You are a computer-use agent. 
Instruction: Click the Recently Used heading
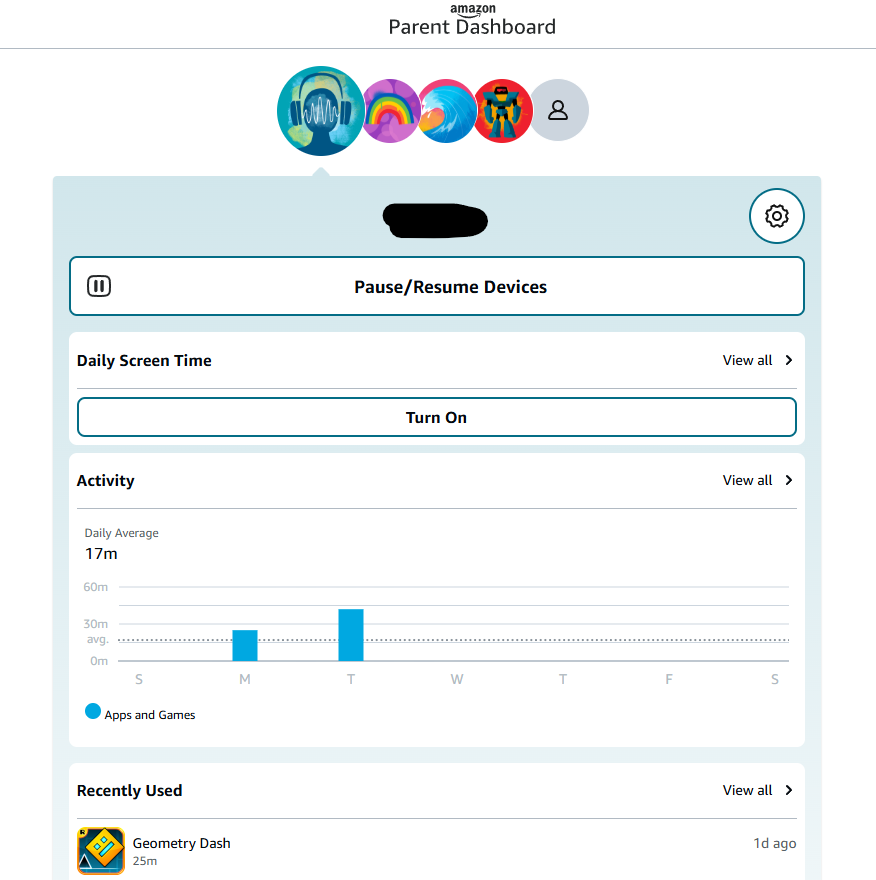point(130,791)
